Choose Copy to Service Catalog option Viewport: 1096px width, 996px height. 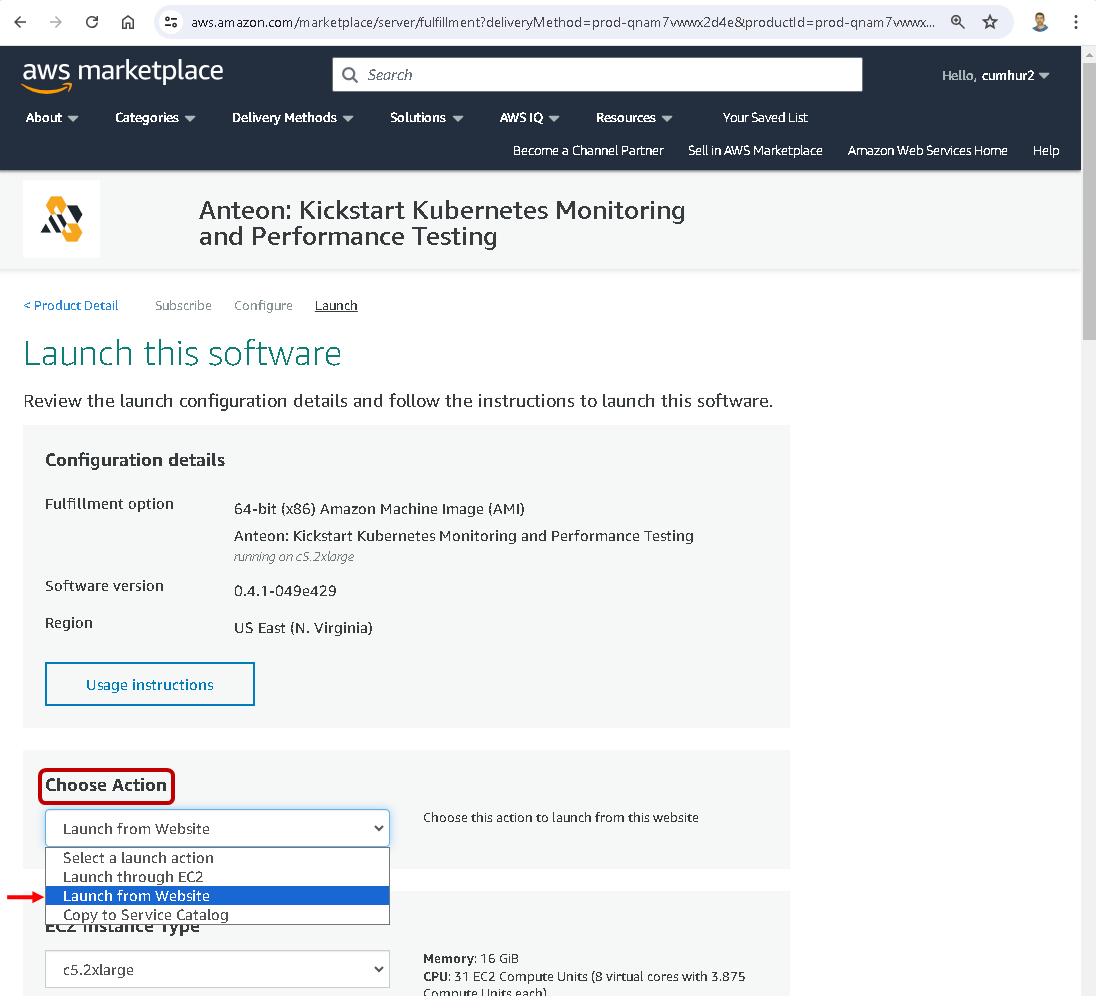pyautogui.click(x=146, y=915)
